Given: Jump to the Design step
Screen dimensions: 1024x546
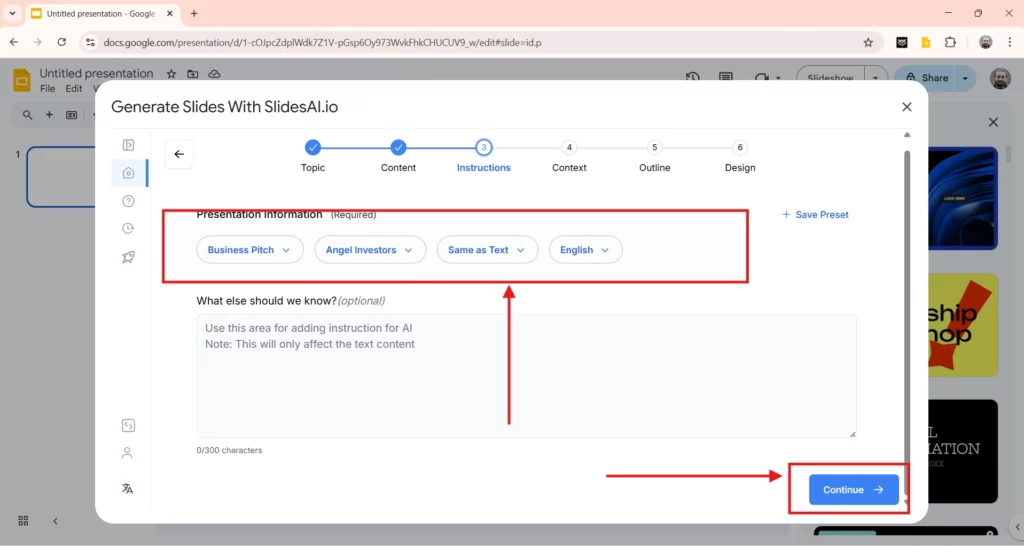Looking at the screenshot, I should pyautogui.click(x=740, y=148).
